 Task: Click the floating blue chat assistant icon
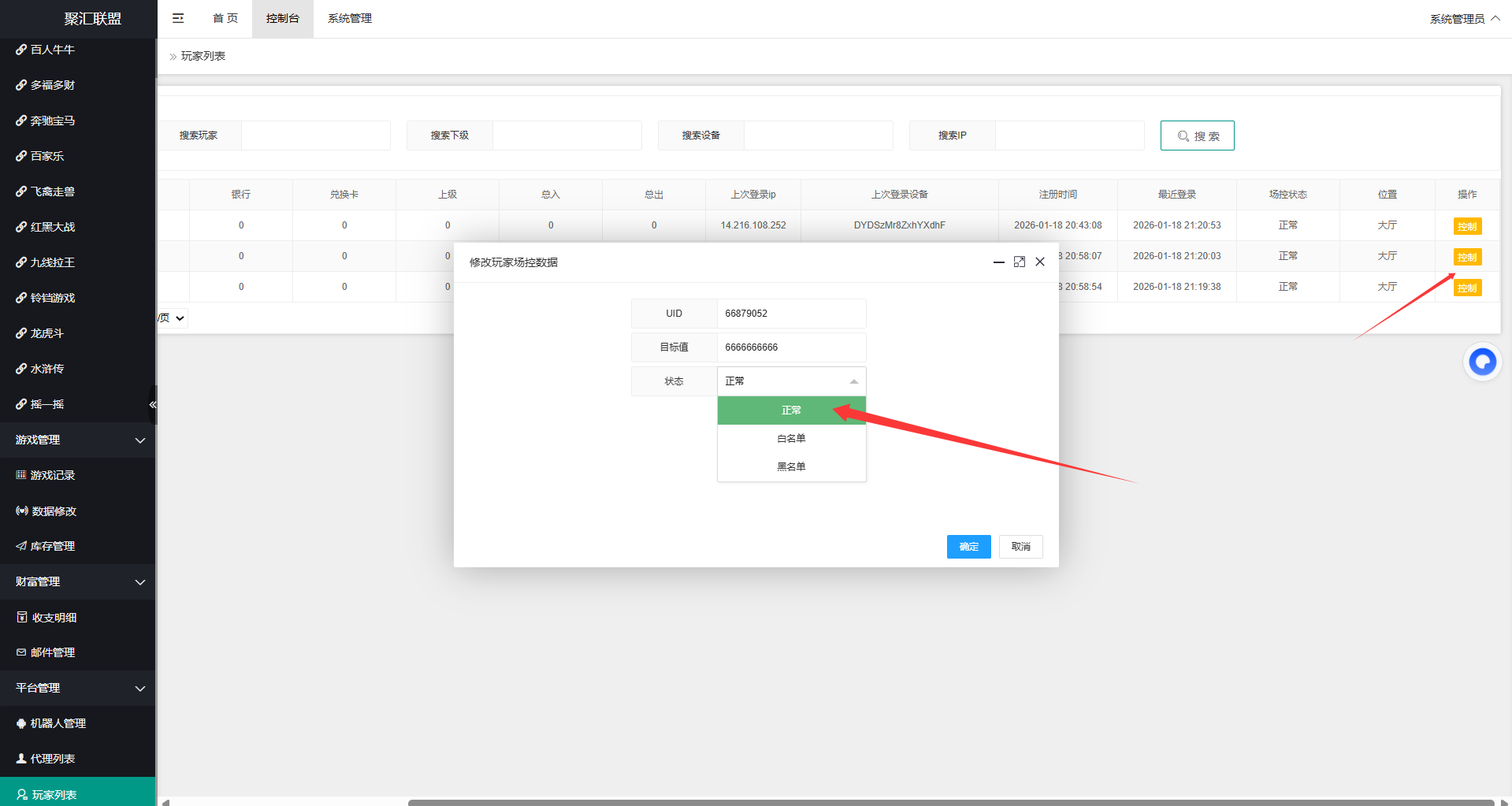tap(1482, 362)
